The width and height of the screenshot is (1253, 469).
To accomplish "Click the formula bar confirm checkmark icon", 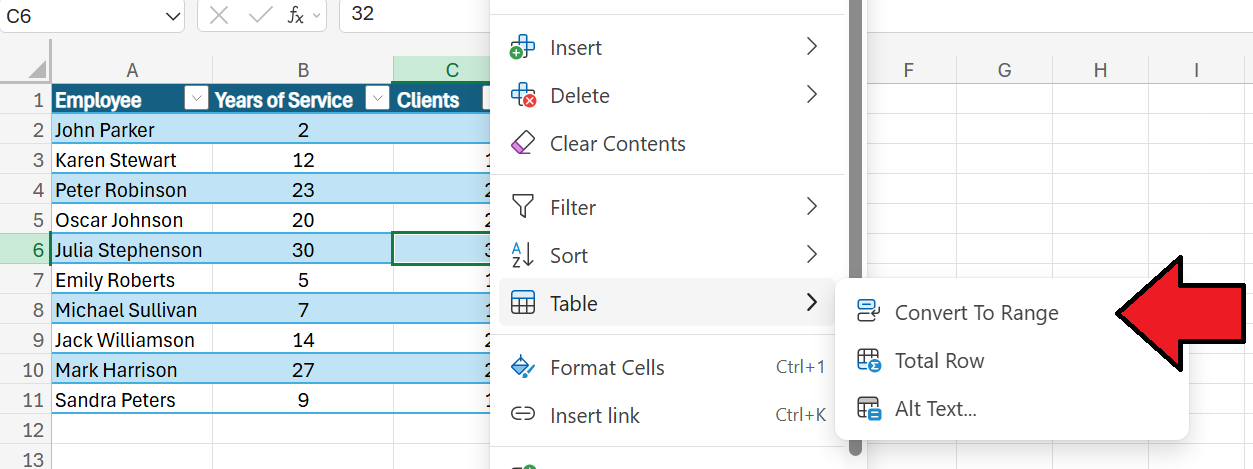I will (x=261, y=15).
